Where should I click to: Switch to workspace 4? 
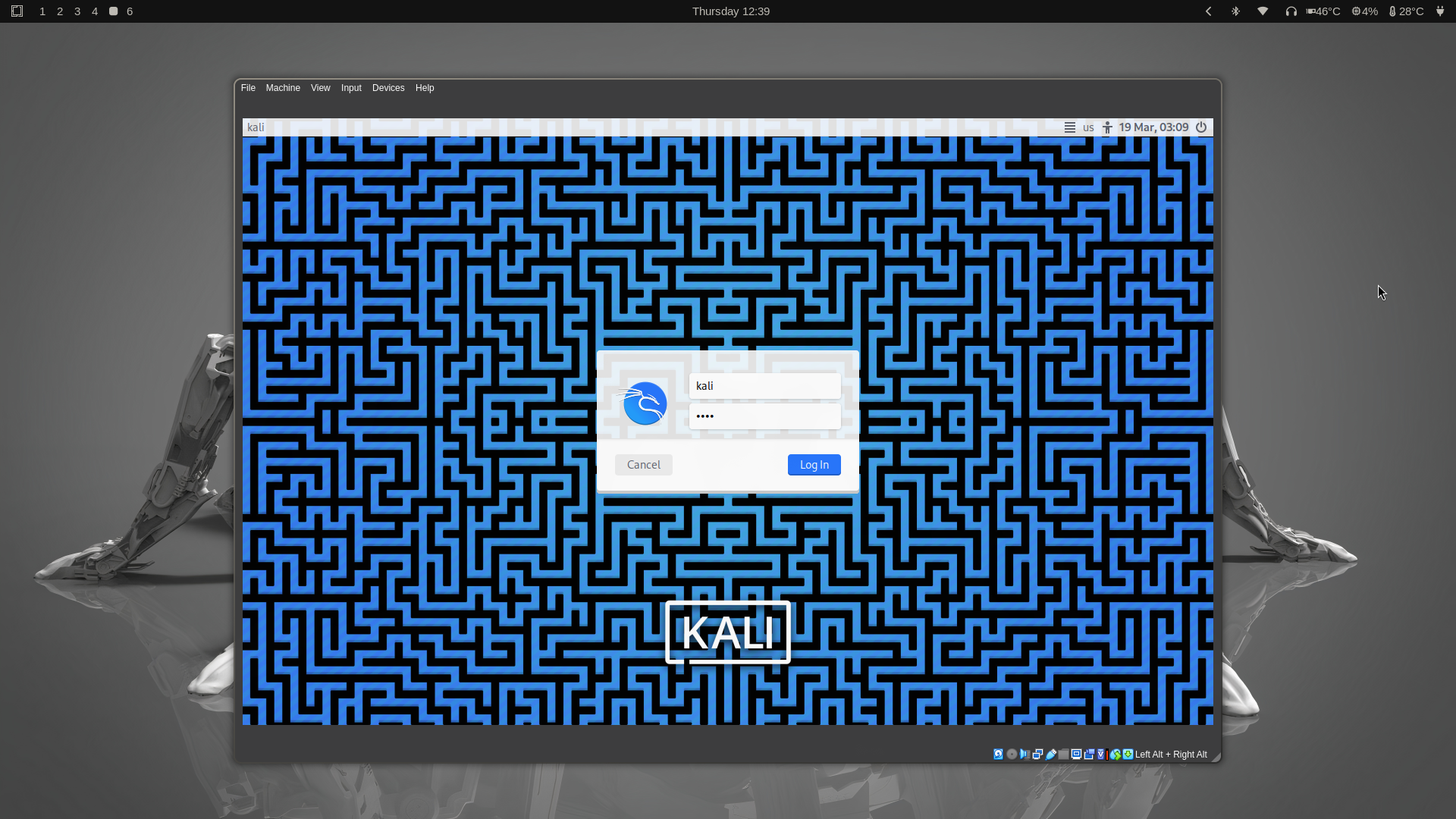pyautogui.click(x=95, y=11)
